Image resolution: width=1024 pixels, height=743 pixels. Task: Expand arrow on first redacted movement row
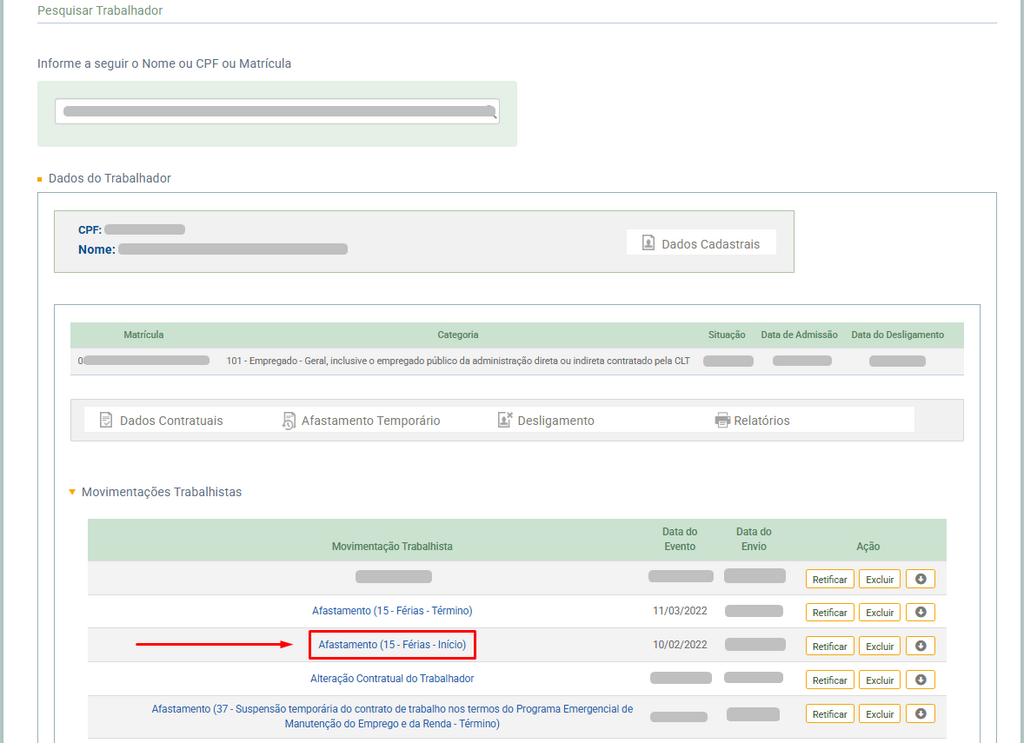click(x=920, y=579)
